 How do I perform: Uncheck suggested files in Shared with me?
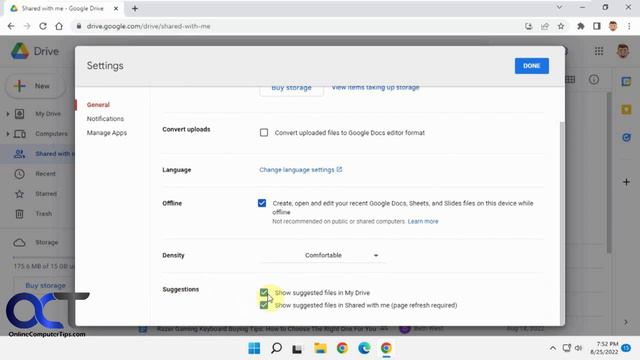[x=264, y=305]
